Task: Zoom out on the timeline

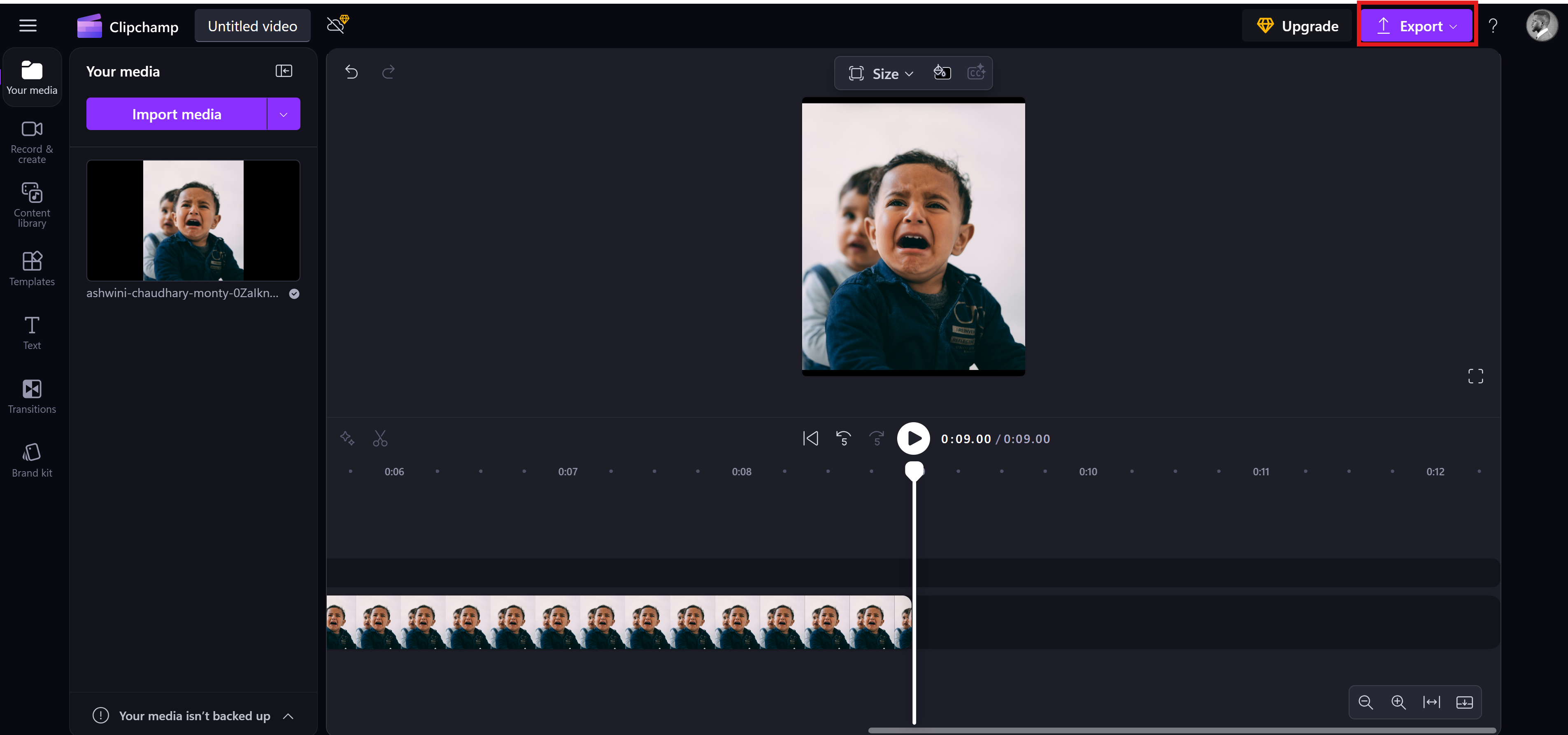Action: [1365, 702]
